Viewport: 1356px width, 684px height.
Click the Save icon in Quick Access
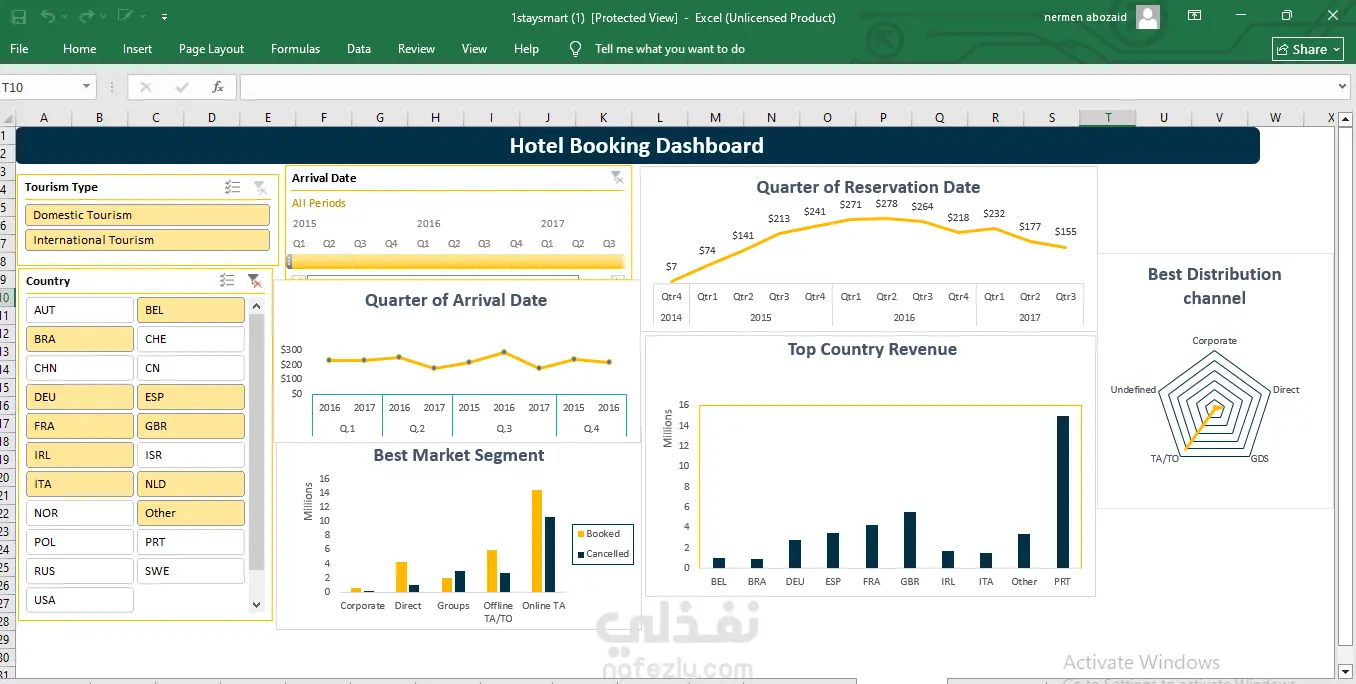click(x=18, y=17)
